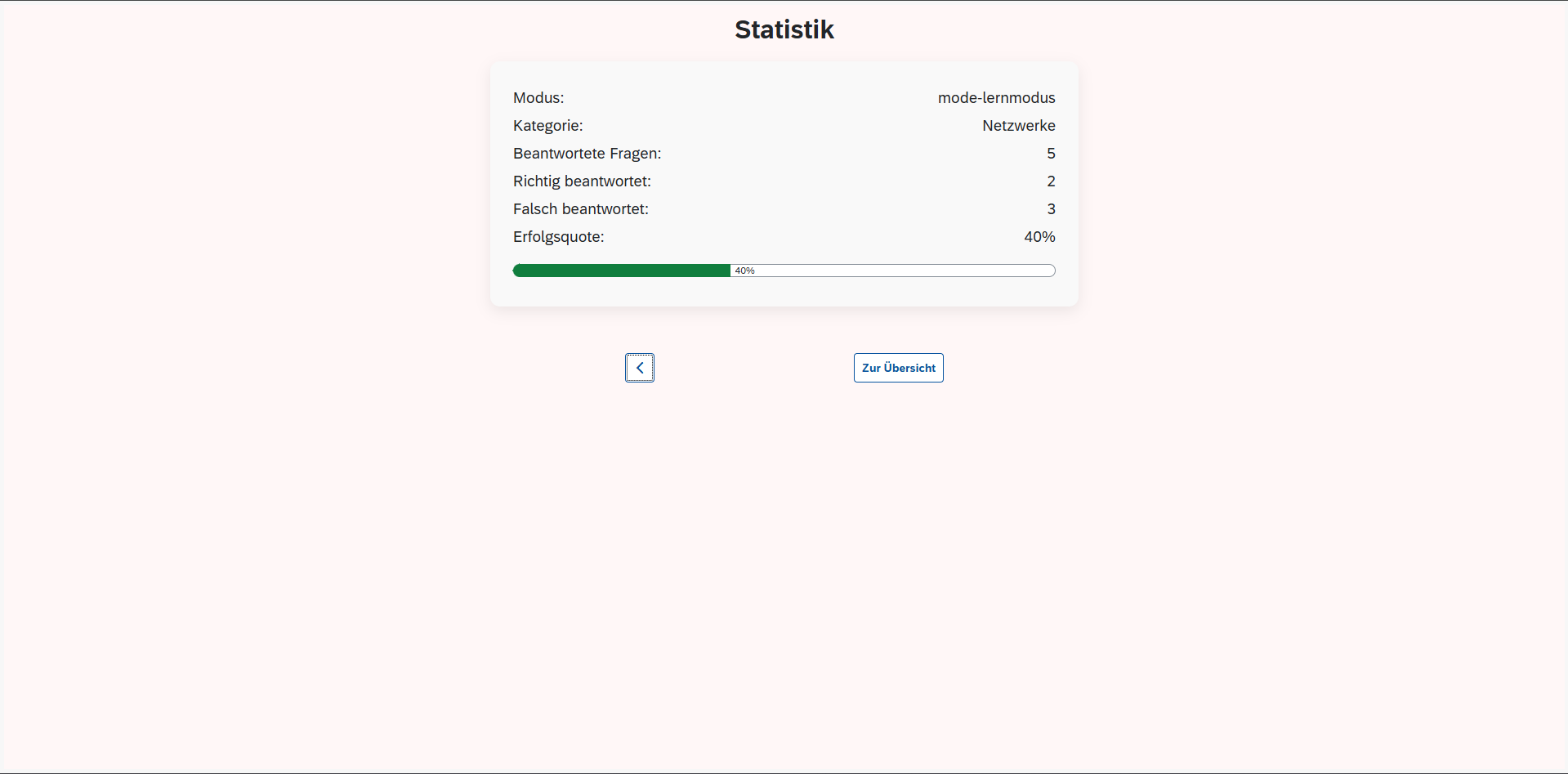Select the Erfolgsquote label
The image size is (1568, 774).
(558, 237)
